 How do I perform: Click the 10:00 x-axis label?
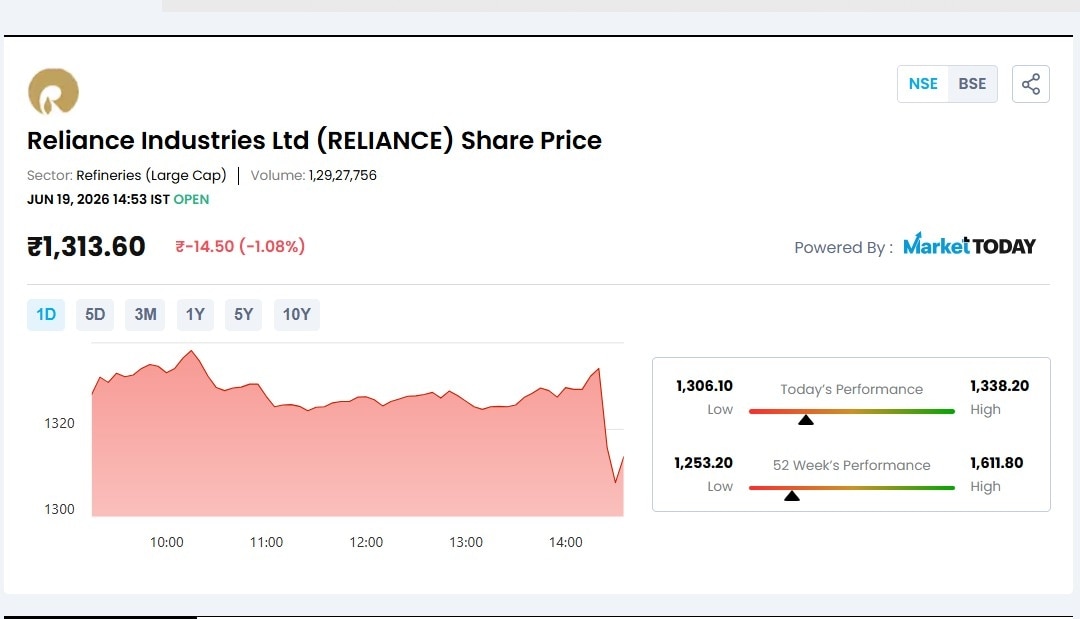pyautogui.click(x=167, y=543)
